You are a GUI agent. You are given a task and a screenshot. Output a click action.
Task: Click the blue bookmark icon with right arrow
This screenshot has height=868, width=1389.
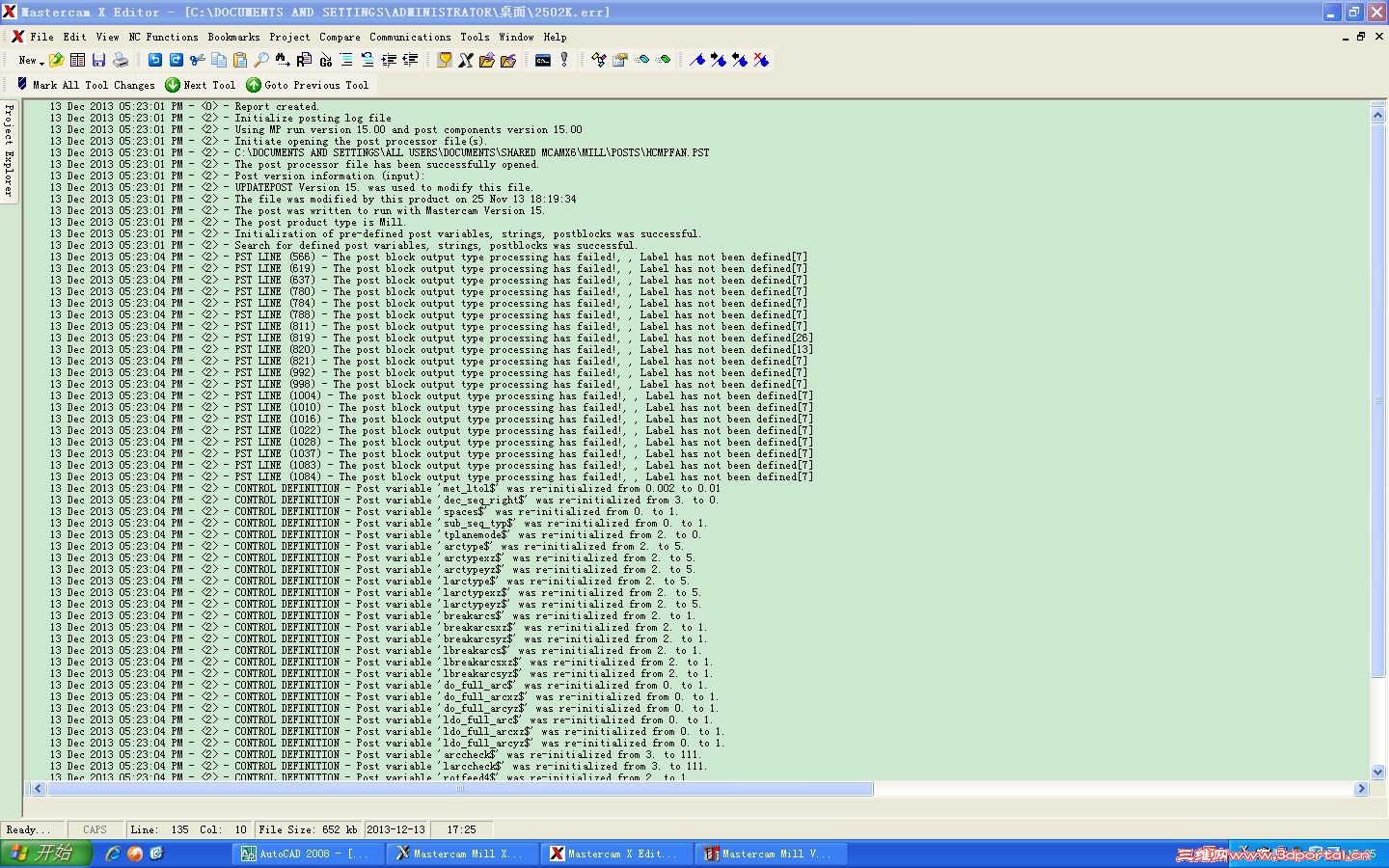tap(719, 60)
